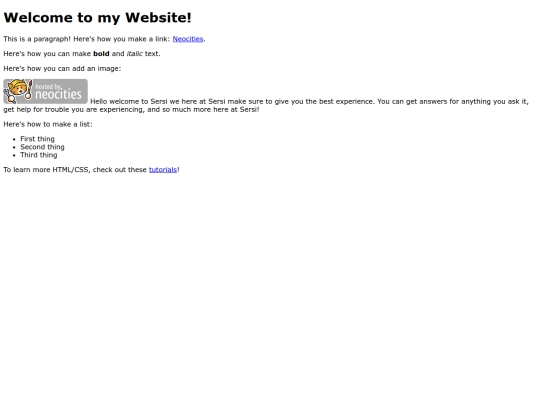The height and width of the screenshot is (405, 540).
Task: Click the bullet beside 'First thing'
Action: (x=14, y=139)
